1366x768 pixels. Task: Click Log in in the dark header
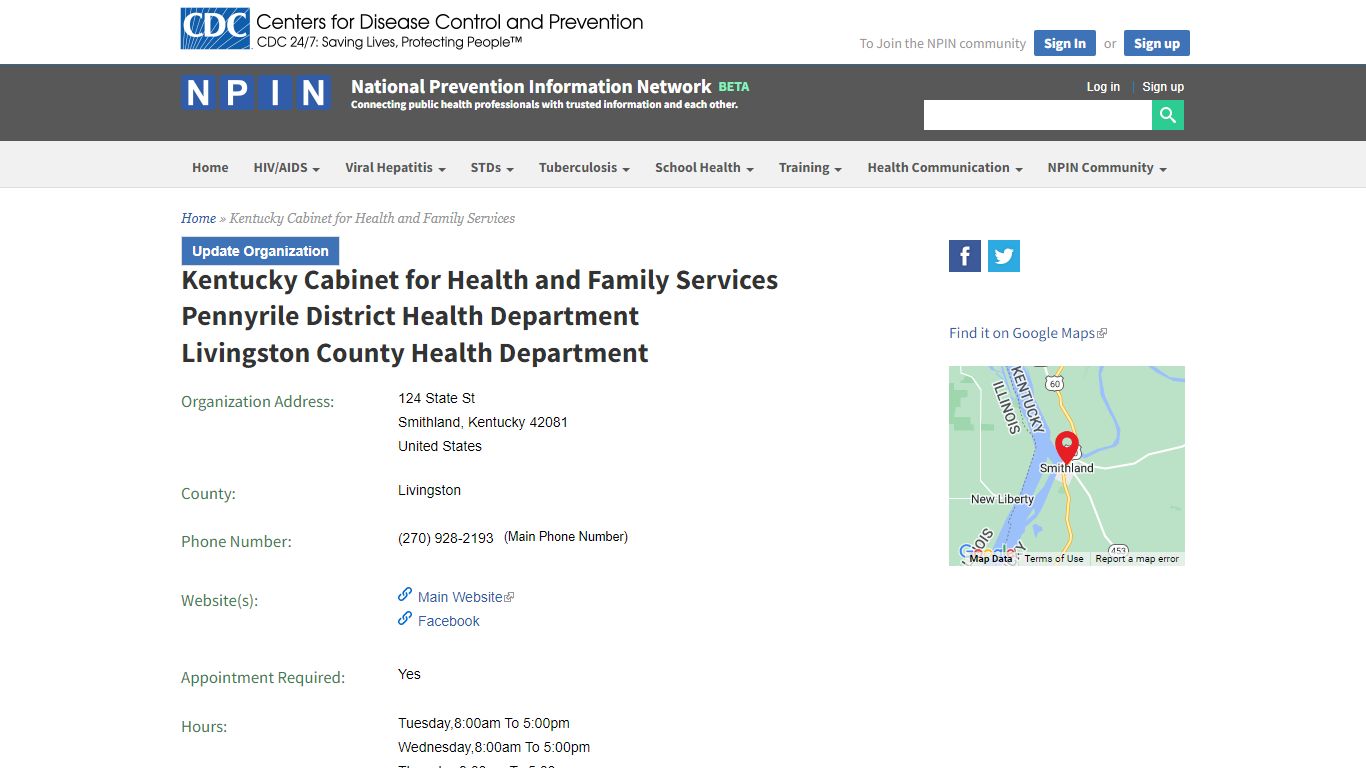[x=1103, y=87]
